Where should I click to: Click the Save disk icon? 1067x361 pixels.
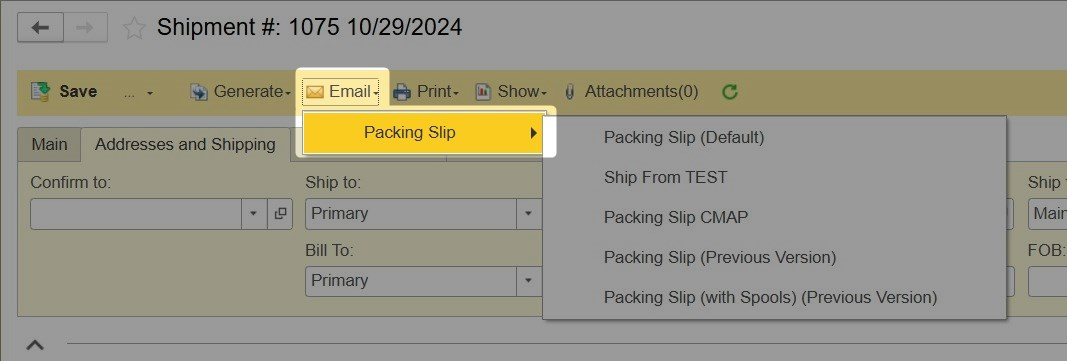pos(41,92)
